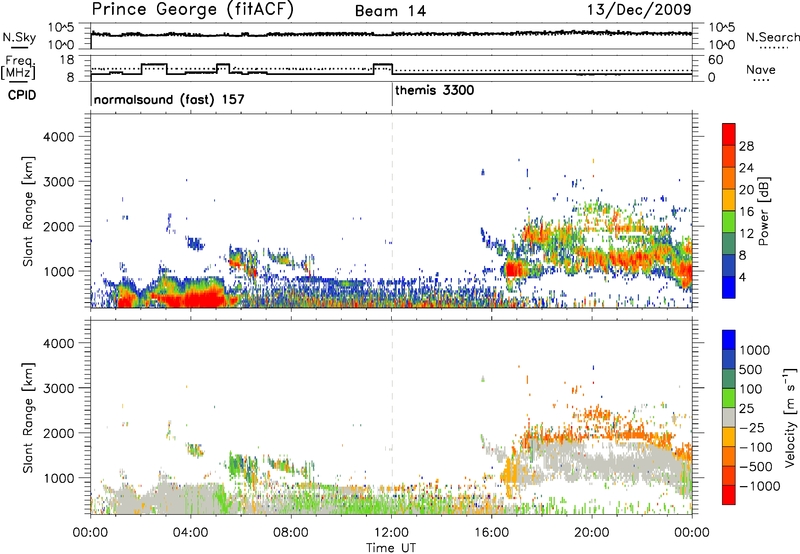The width and height of the screenshot is (800, 554).
Task: Click the date '13/Dec/2009'
Action: click(639, 9)
